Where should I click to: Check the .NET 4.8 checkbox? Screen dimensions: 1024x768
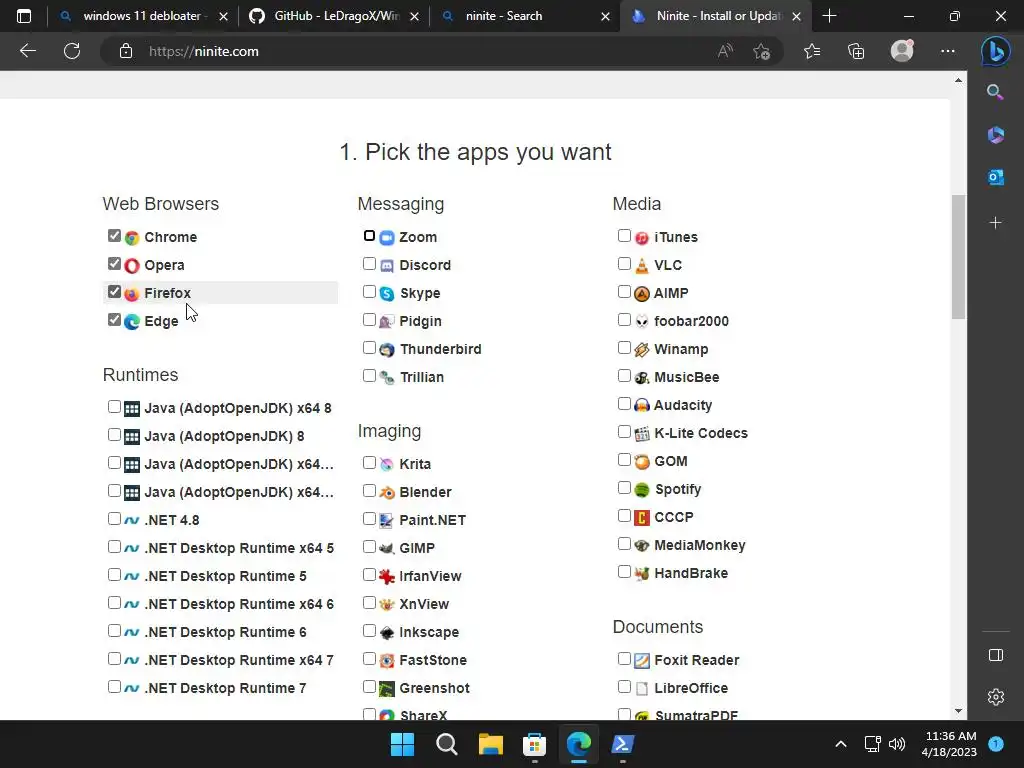pos(114,519)
